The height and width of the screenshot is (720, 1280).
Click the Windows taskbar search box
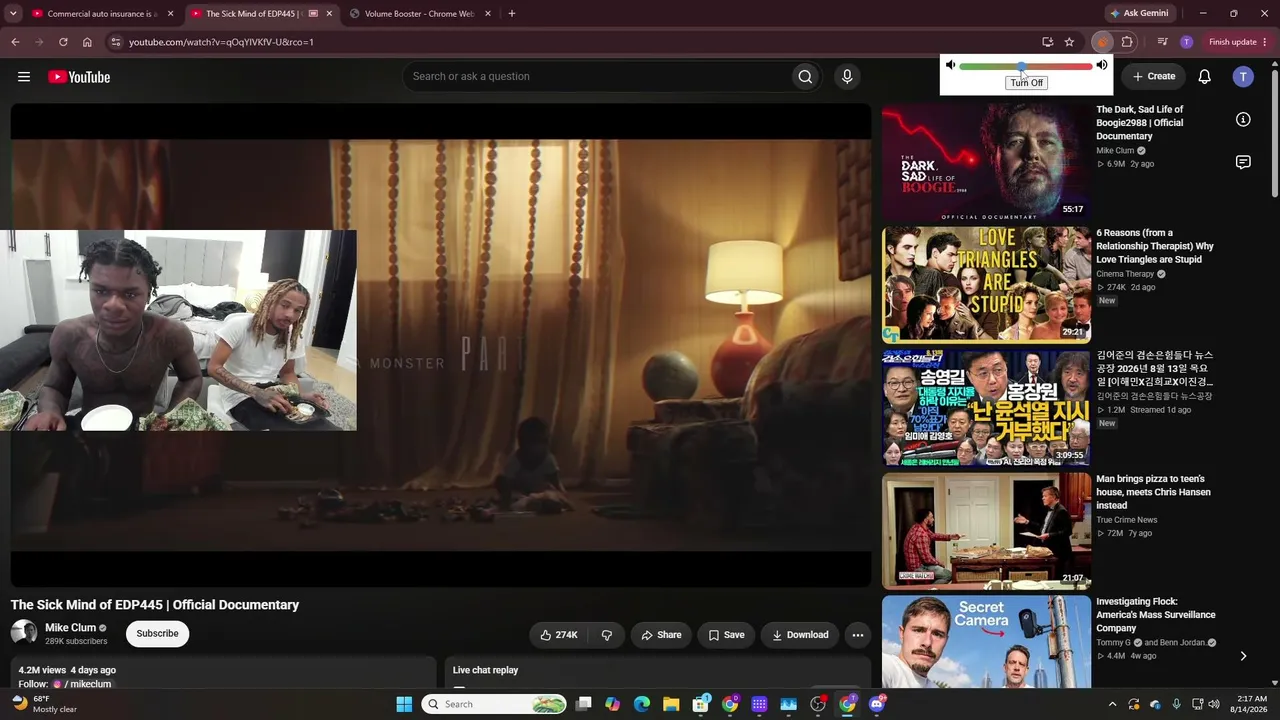[494, 704]
